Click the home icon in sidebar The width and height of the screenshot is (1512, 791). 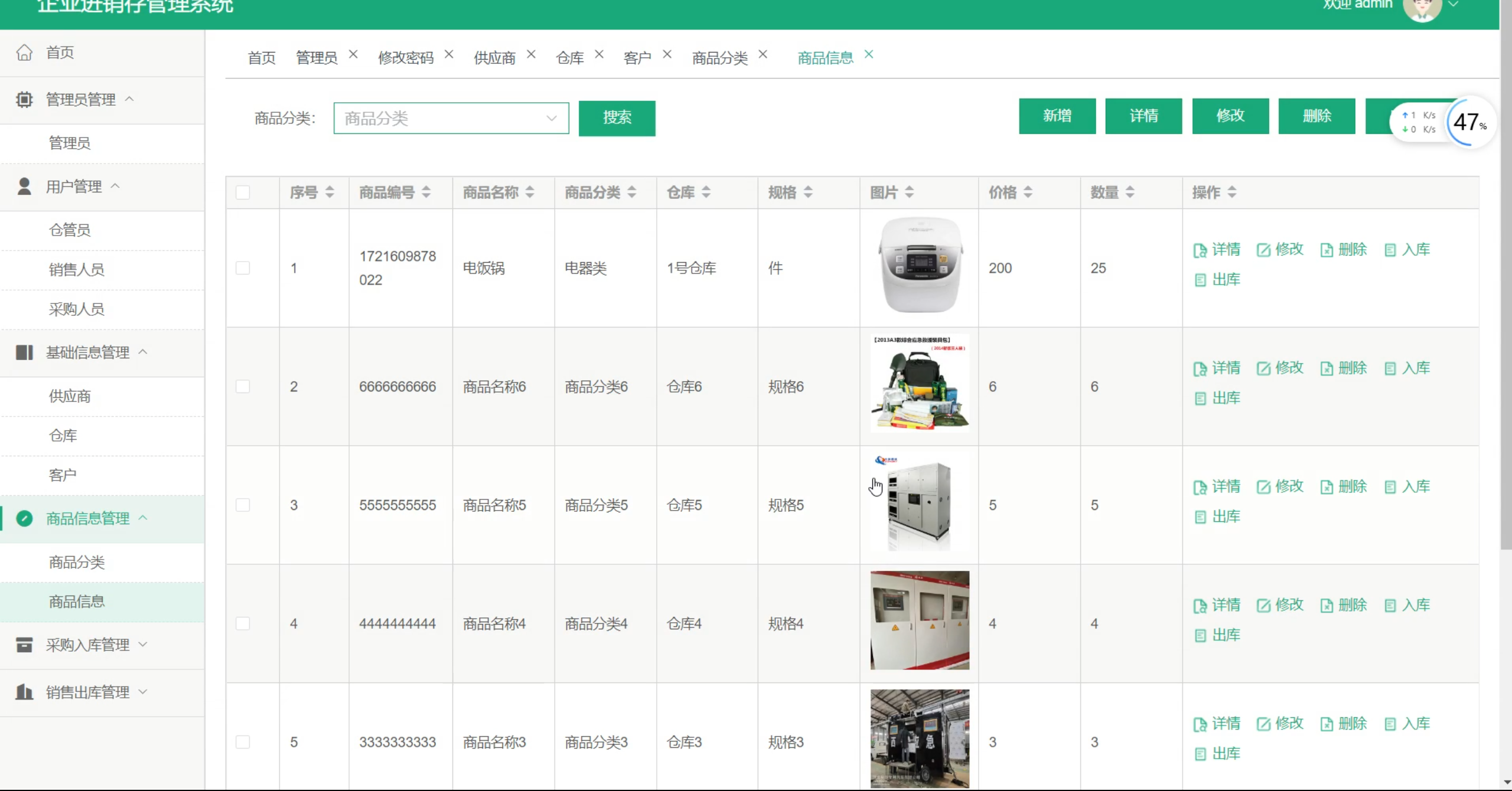tap(24, 53)
